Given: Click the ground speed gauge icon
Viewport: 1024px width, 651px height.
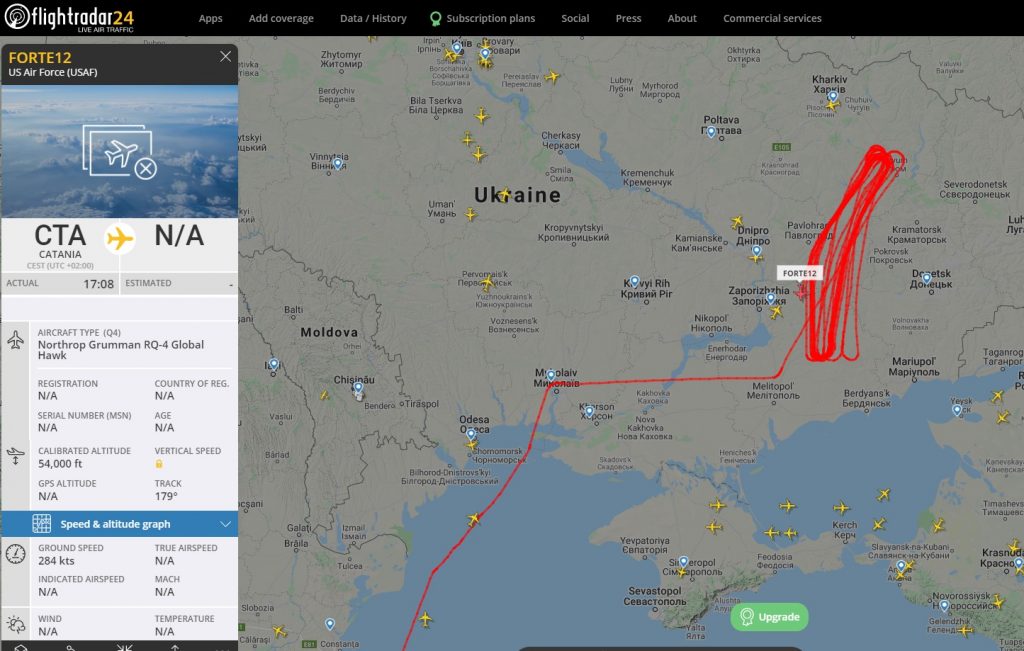Looking at the screenshot, I should pyautogui.click(x=16, y=554).
